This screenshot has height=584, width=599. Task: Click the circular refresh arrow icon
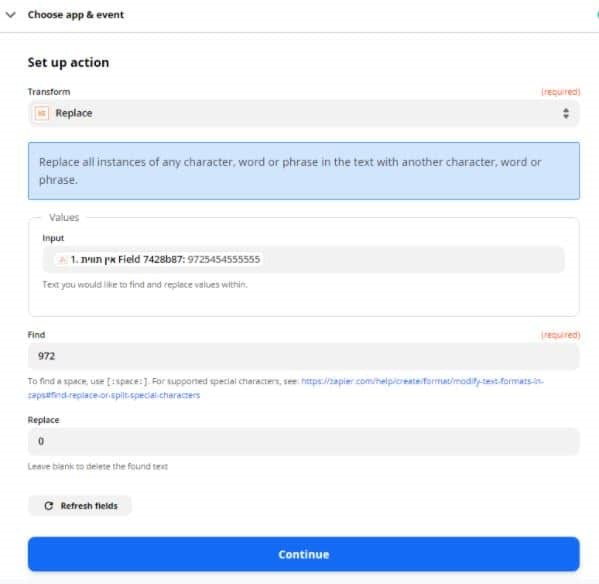49,506
